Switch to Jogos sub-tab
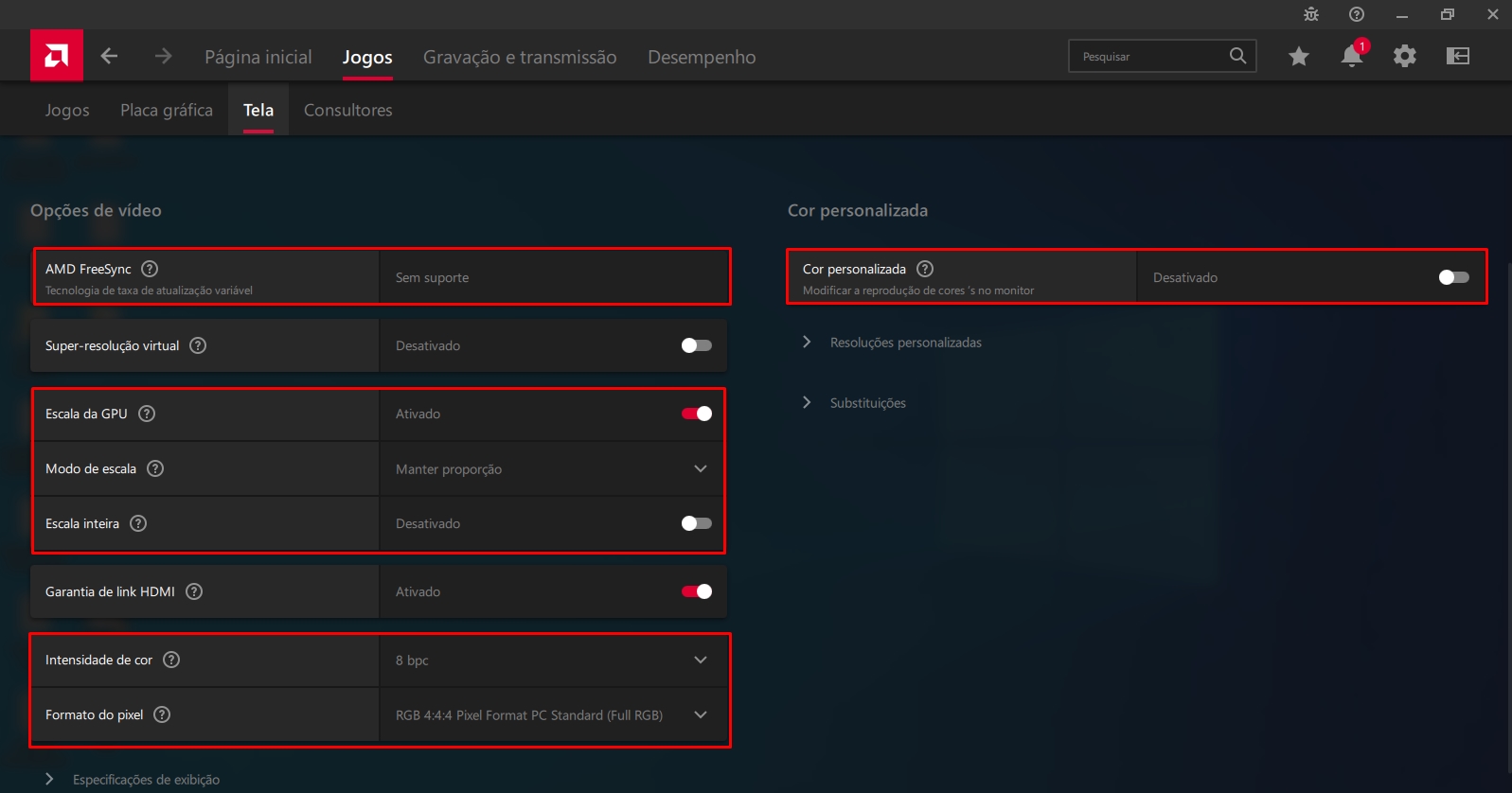 [x=67, y=110]
